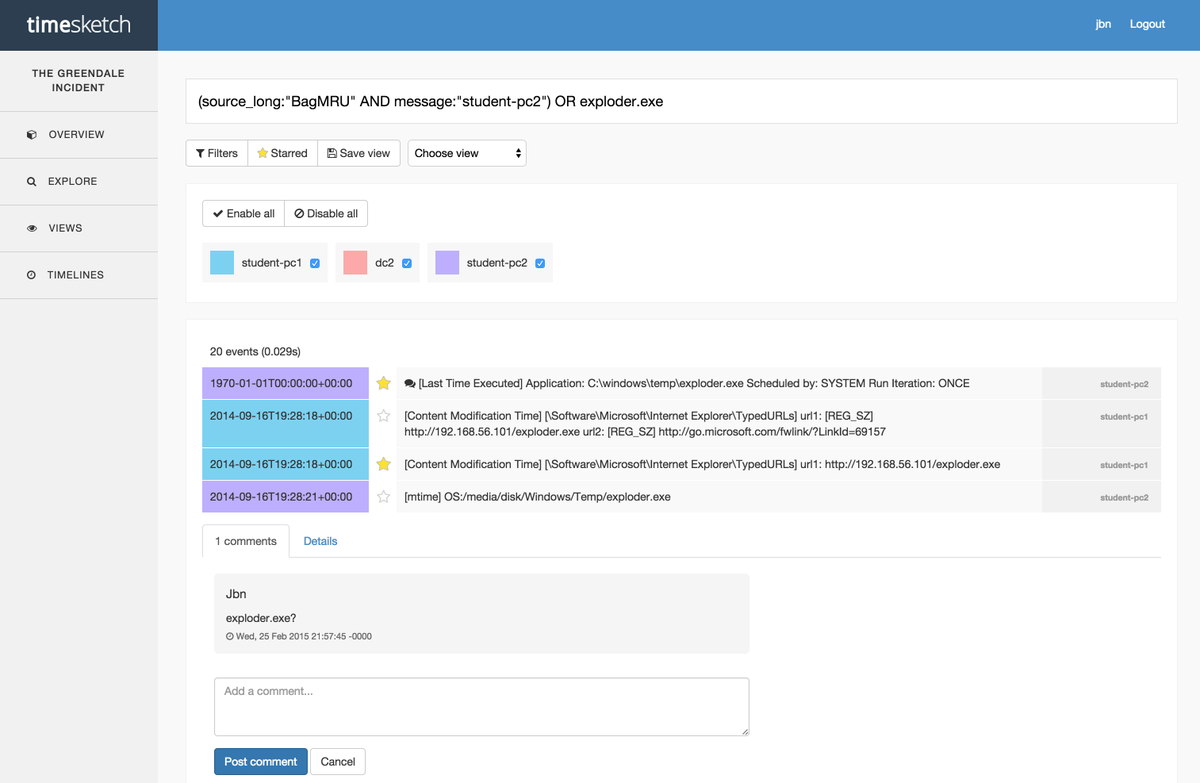Disable the student-pc2 timeline checkbox
Viewport: 1200px width, 783px height.
540,263
